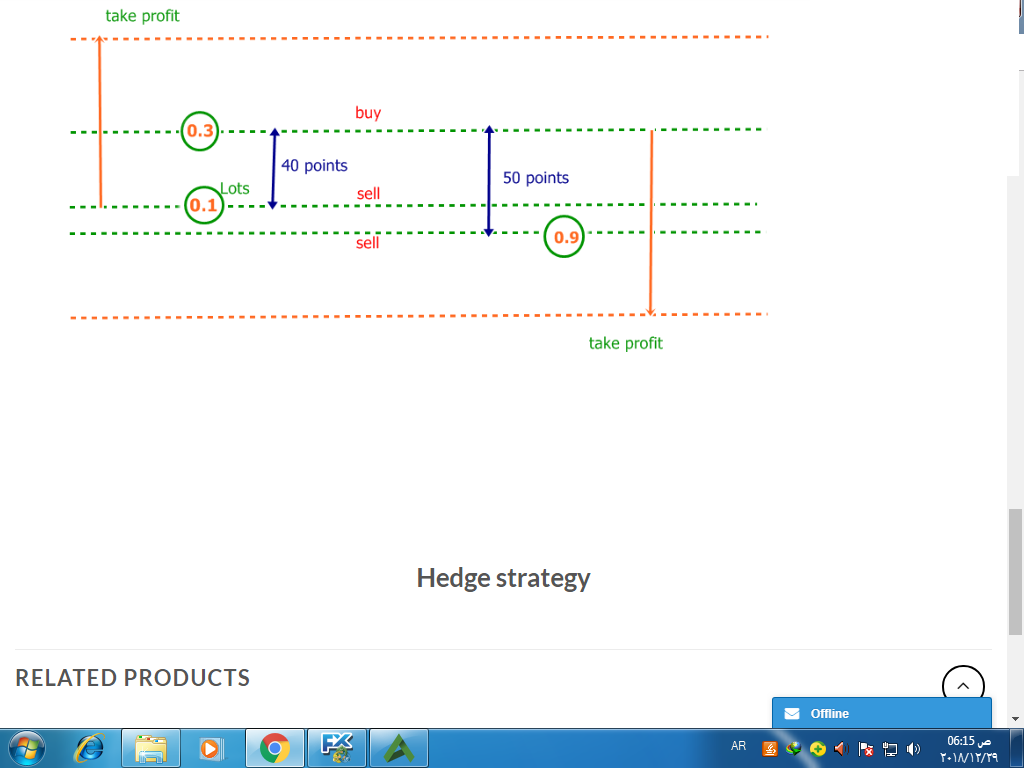Click the Show Desktop strip
This screenshot has width=1024, height=768.
(1018, 748)
